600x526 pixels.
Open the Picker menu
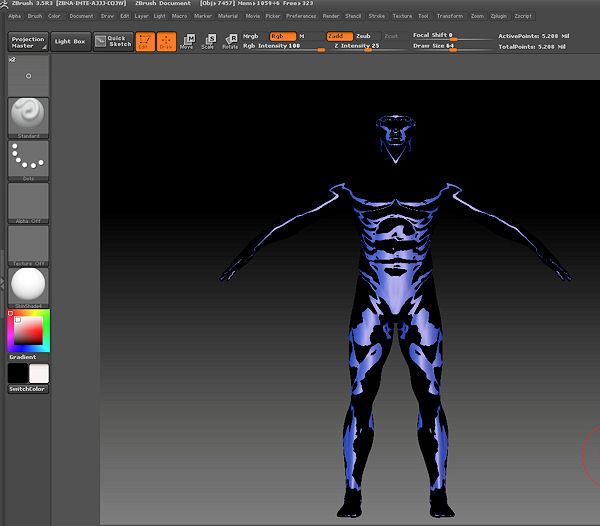(x=273, y=16)
